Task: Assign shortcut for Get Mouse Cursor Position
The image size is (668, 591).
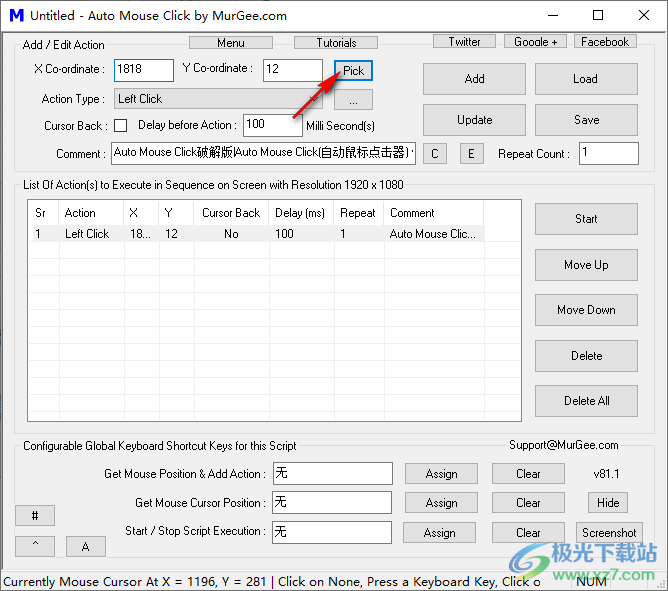Action: [441, 503]
